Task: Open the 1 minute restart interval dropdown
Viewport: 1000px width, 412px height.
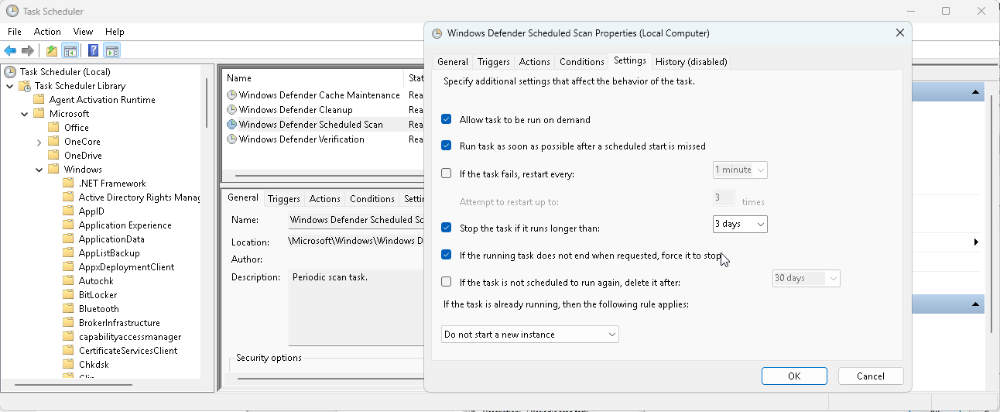Action: coord(740,170)
